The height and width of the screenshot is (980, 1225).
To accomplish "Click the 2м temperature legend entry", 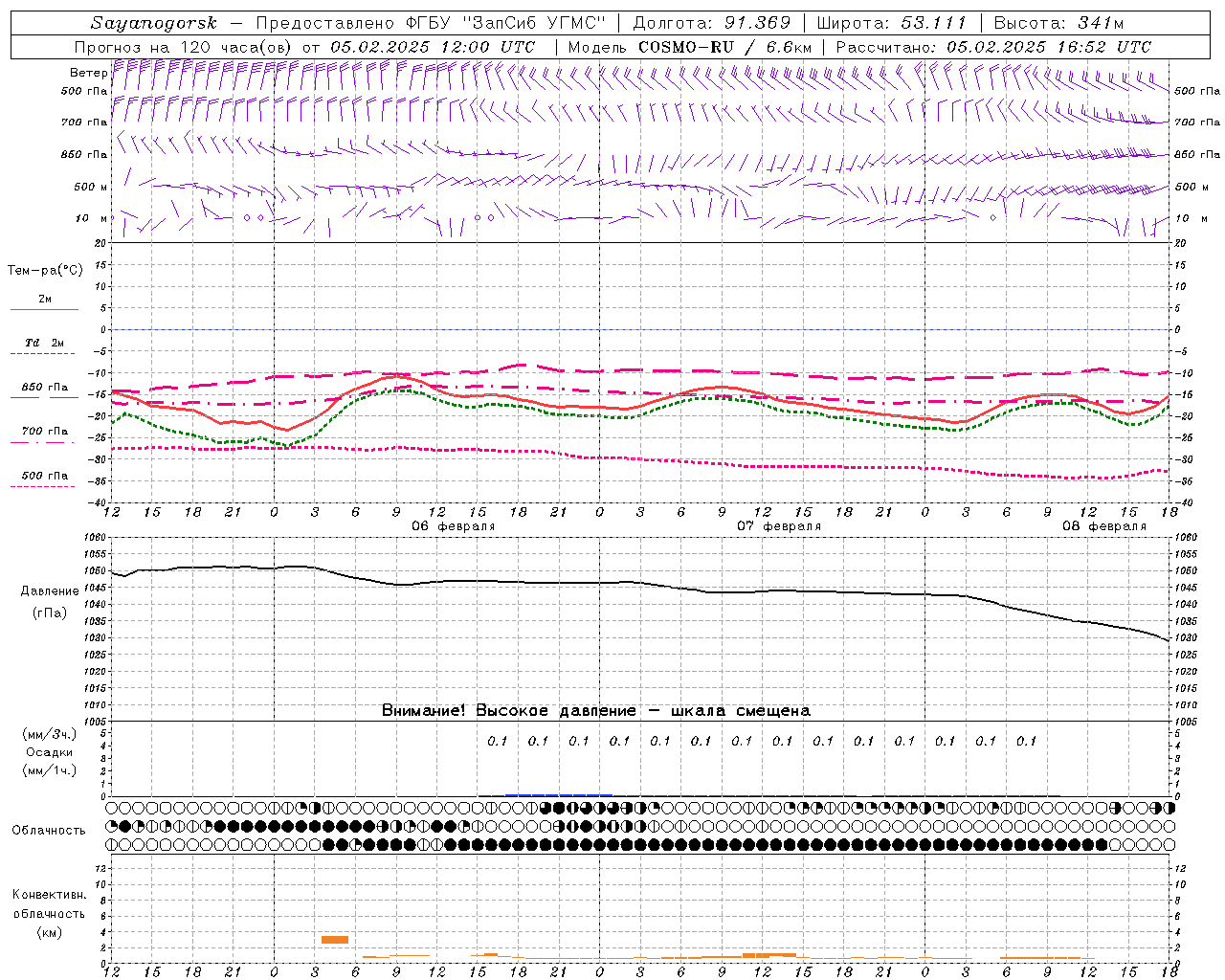I will (x=45, y=299).
